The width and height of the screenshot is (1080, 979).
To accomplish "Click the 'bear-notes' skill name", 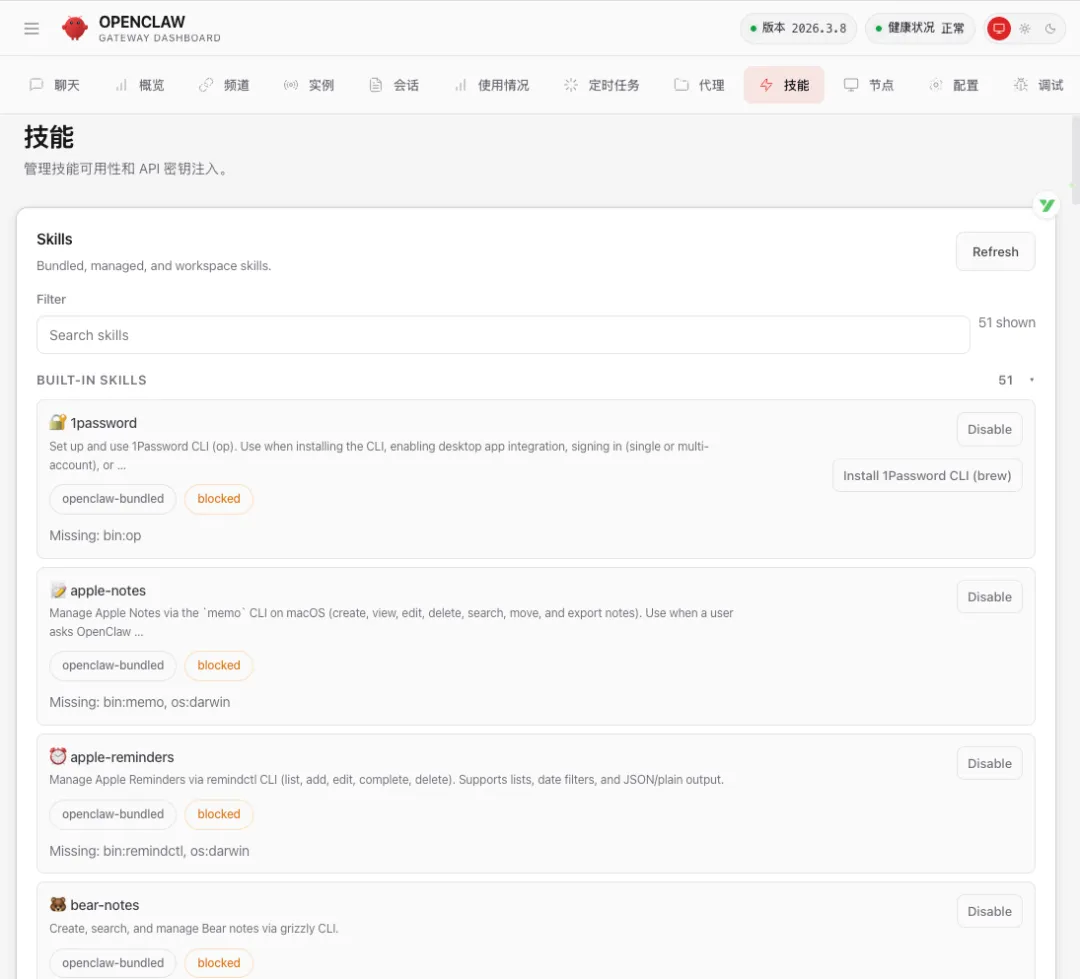I will pyautogui.click(x=105, y=905).
